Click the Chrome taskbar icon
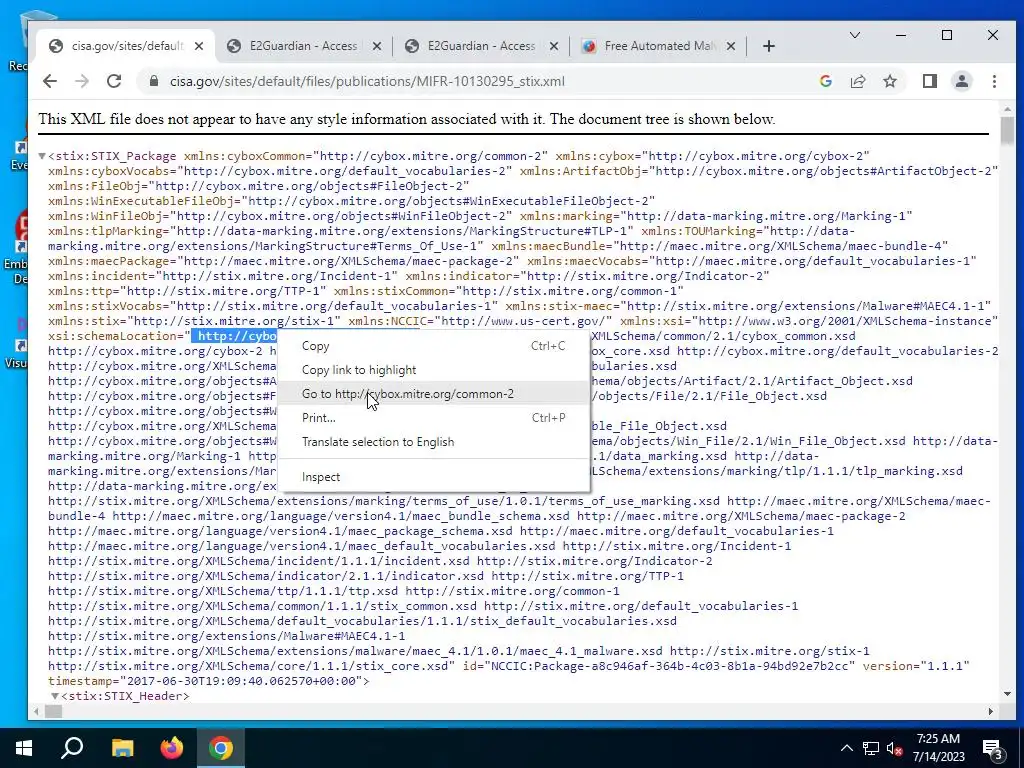Screen dimensions: 1024x768 (221, 748)
